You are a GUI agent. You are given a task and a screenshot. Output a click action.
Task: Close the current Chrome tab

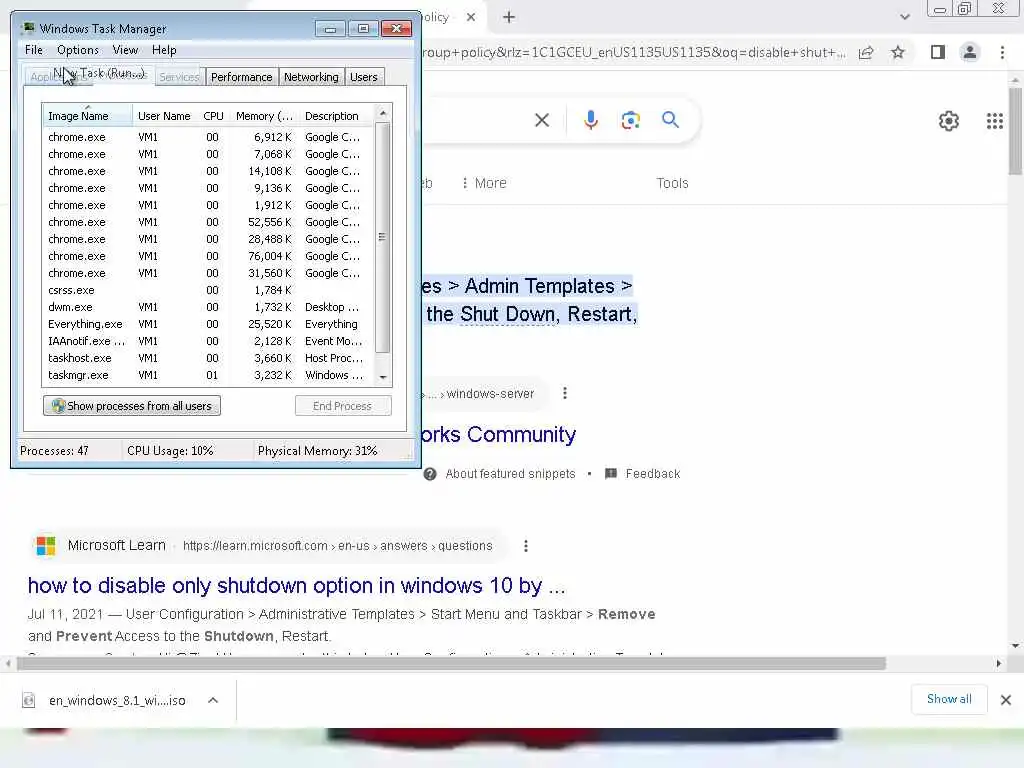coord(471,18)
